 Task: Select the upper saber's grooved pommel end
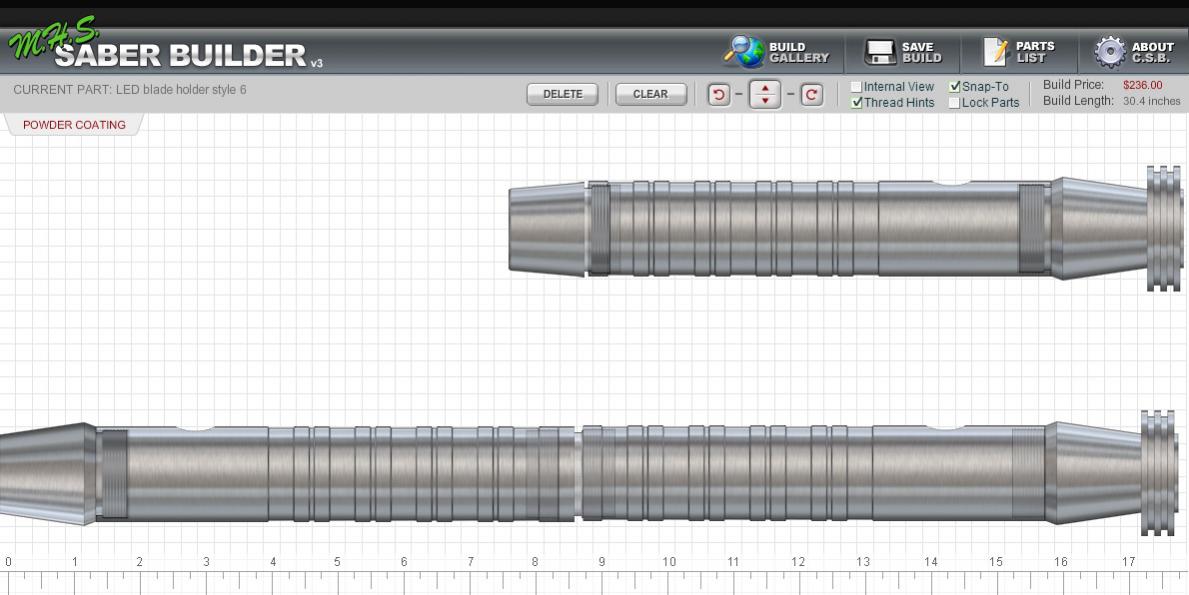click(x=1163, y=228)
